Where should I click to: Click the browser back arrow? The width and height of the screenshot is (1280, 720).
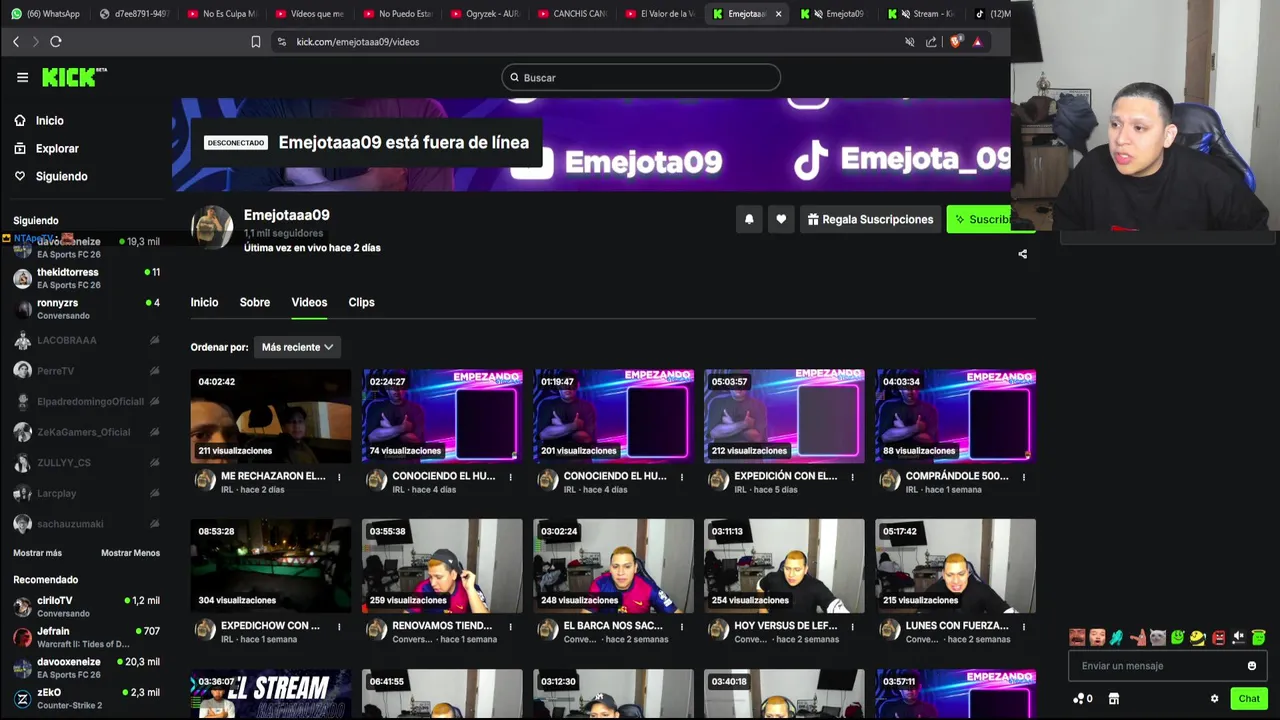[16, 41]
